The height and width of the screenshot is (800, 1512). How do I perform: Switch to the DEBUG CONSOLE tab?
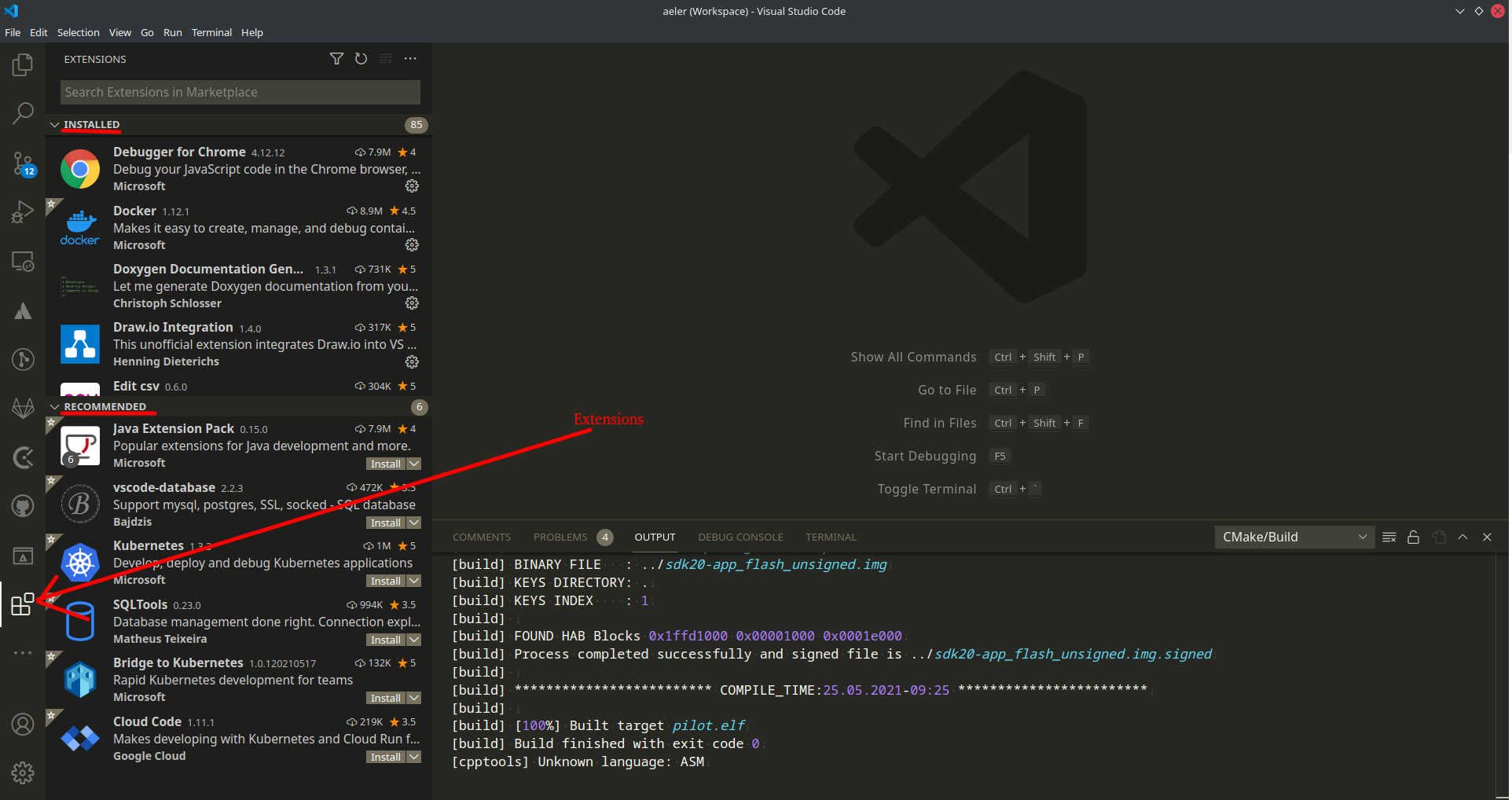[740, 538]
